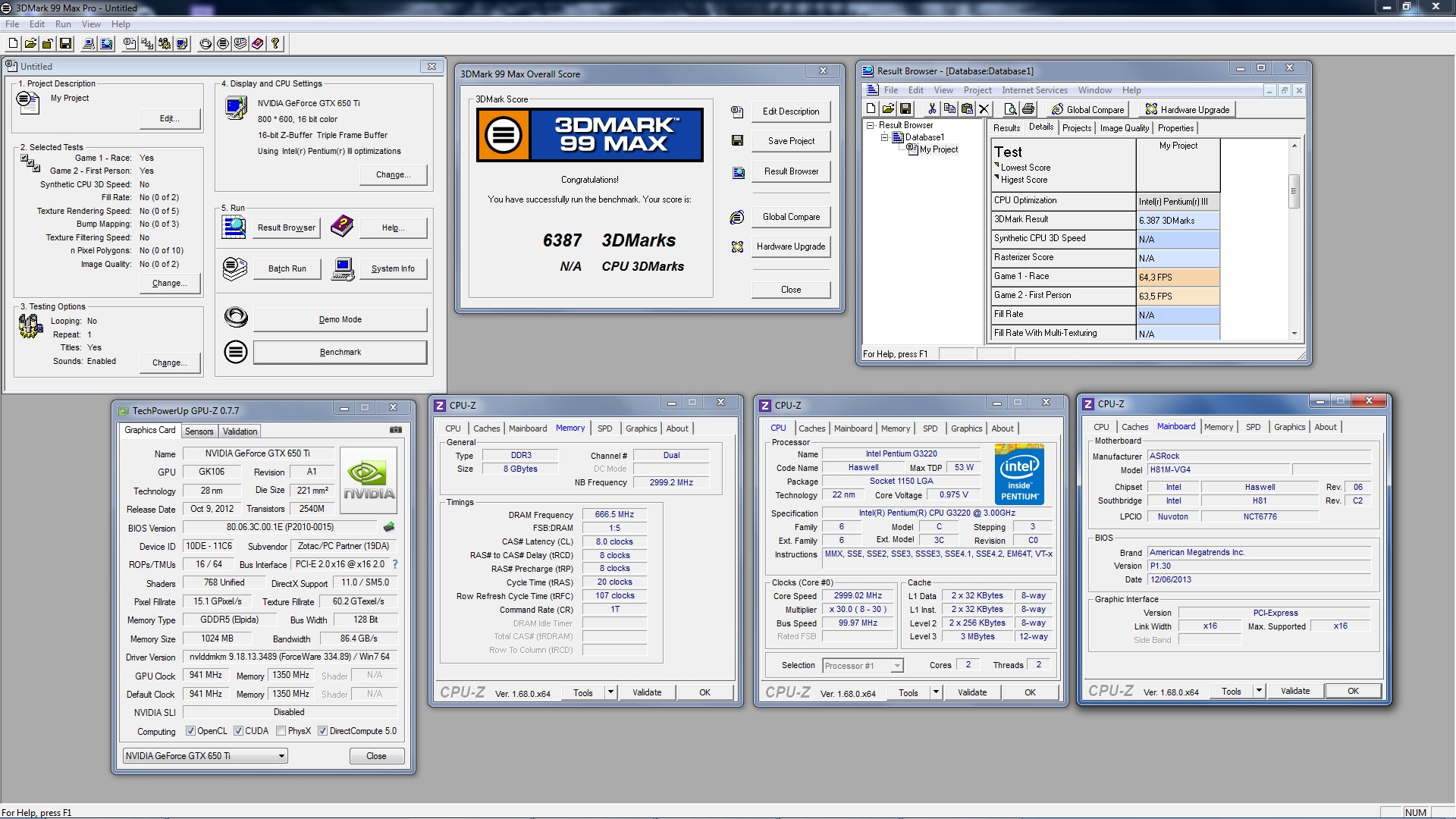
Task: Click Change button under Selected Tests
Action: 170,283
